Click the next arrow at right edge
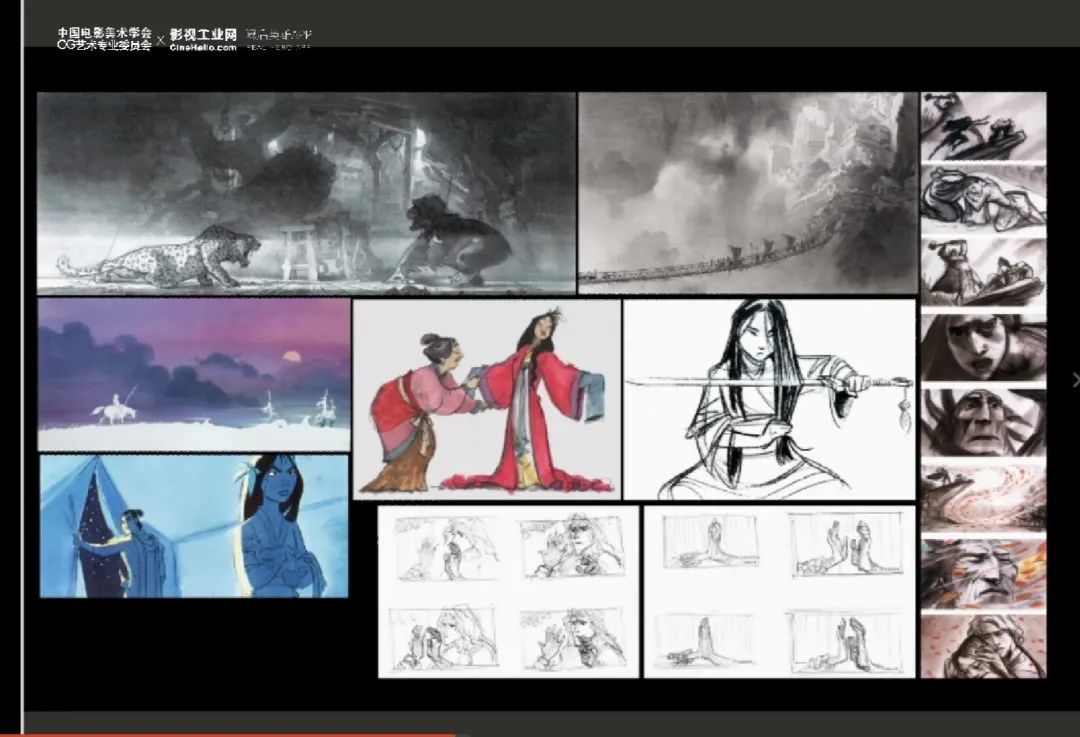This screenshot has height=737, width=1080. 1075,380
